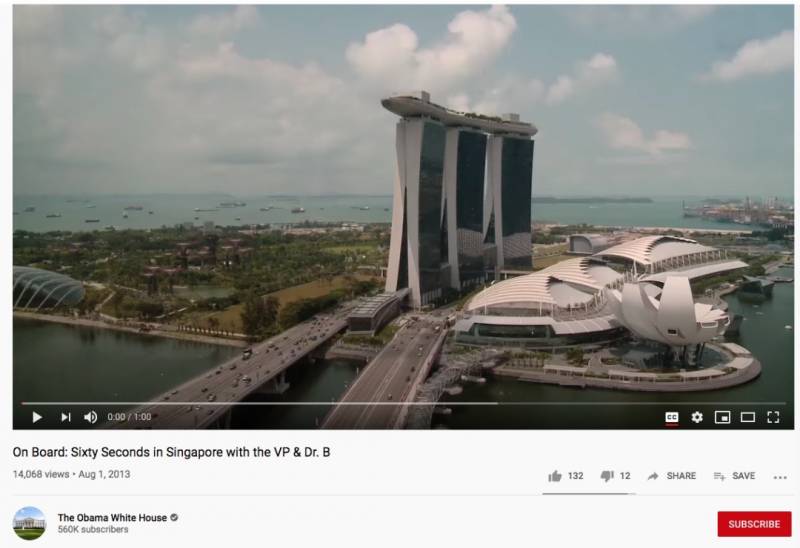The width and height of the screenshot is (800, 548).
Task: Subscribe to The Obama White House
Action: [754, 524]
